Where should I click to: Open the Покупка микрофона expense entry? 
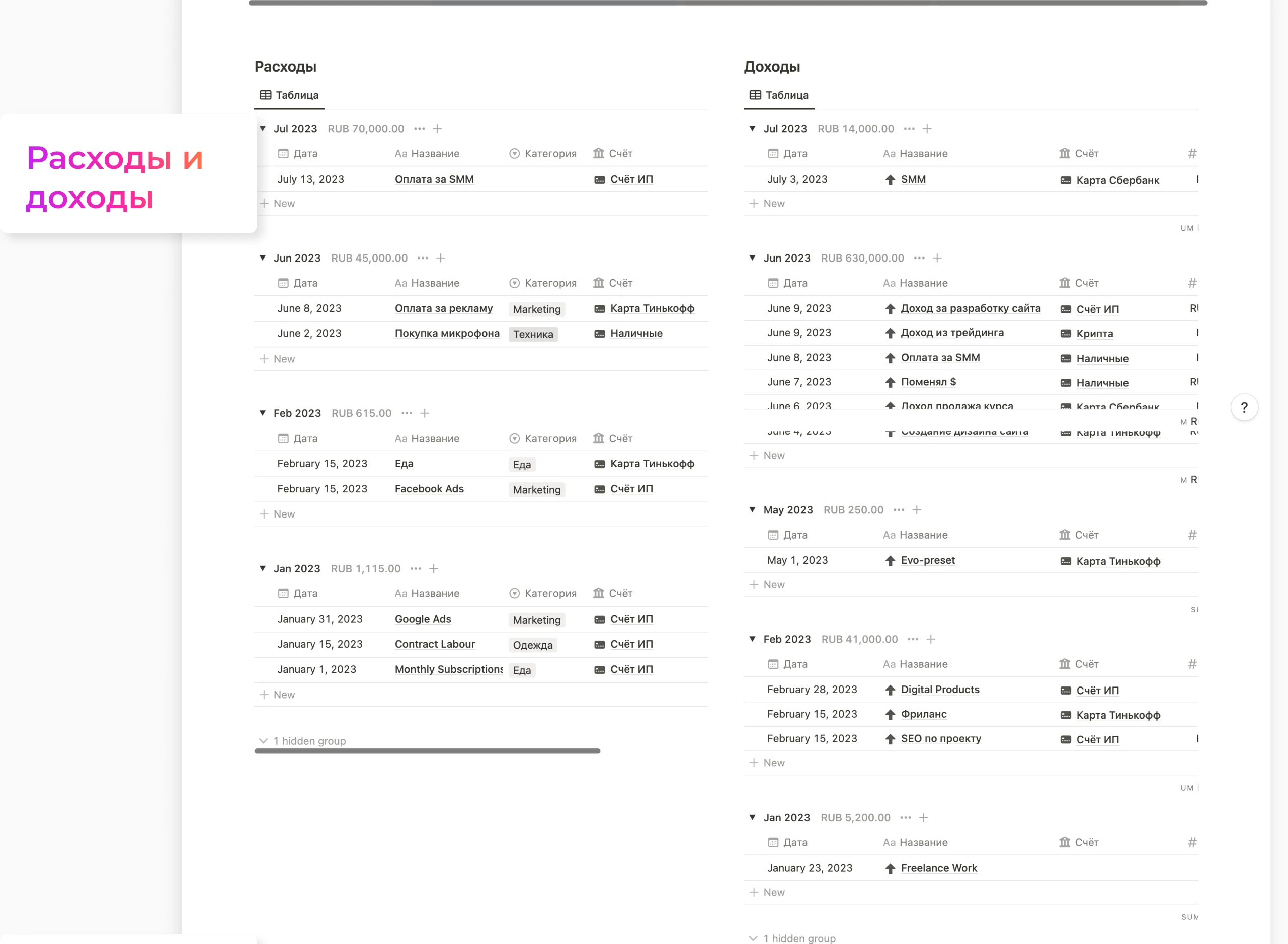tap(447, 333)
